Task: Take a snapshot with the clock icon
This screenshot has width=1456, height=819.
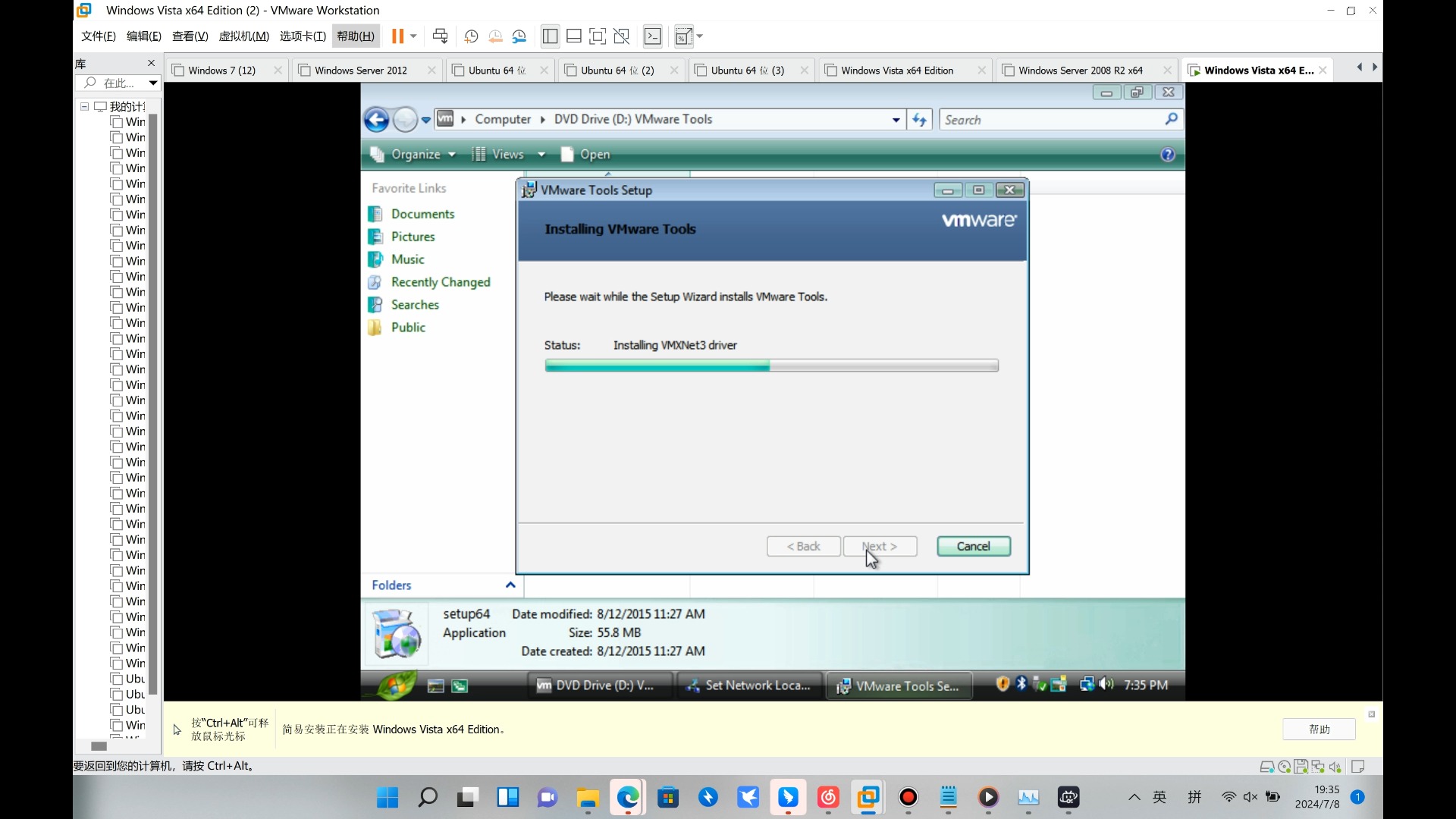Action: pyautogui.click(x=471, y=36)
